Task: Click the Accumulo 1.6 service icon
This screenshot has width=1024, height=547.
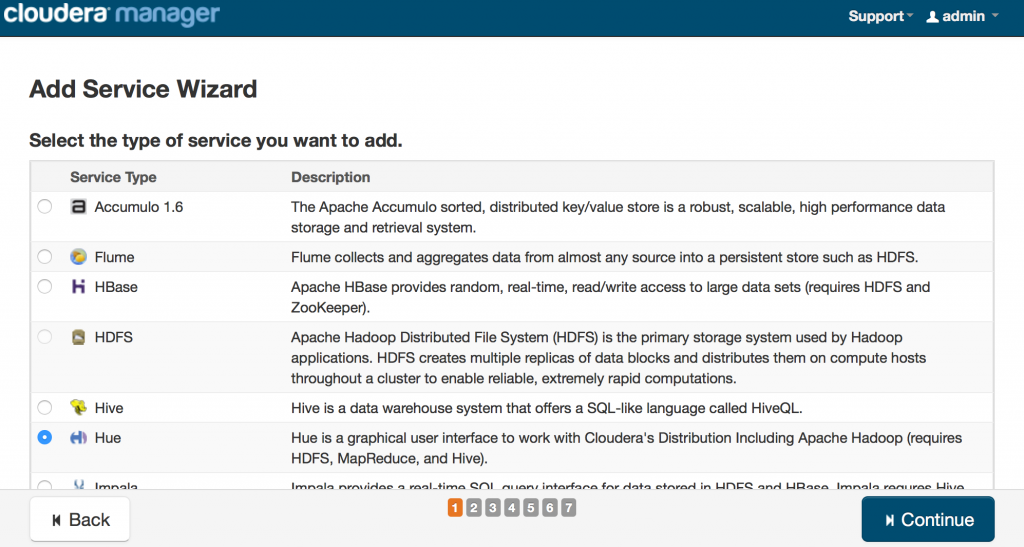Action: click(x=78, y=207)
